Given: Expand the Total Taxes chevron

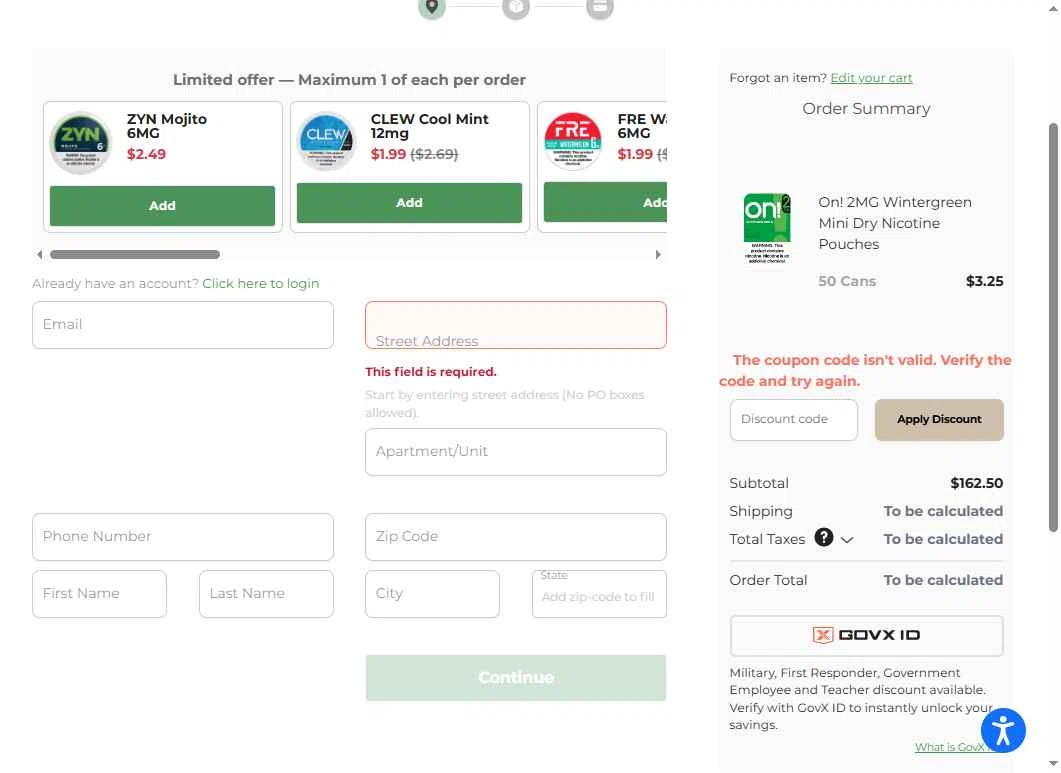Looking at the screenshot, I should tap(846, 539).
